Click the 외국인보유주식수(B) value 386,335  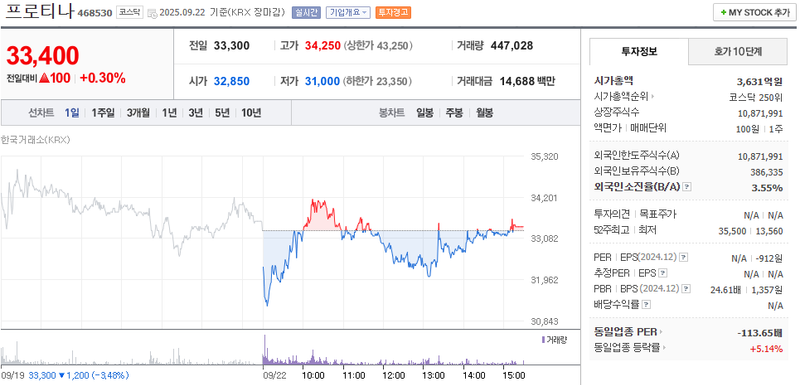pyautogui.click(x=766, y=172)
